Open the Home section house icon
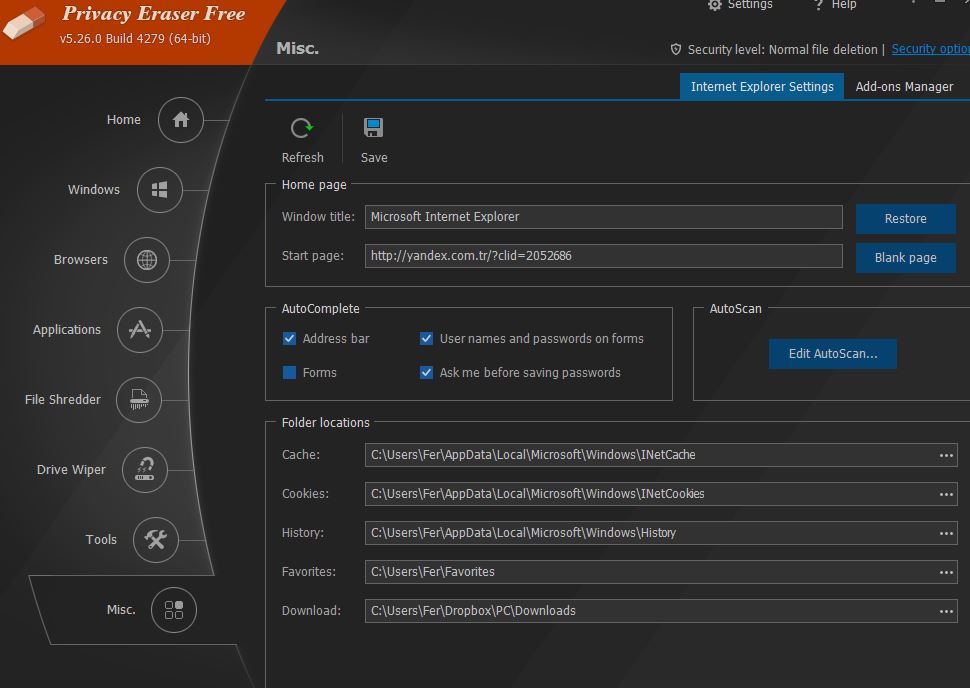Screen dimensions: 970x688 (181, 120)
